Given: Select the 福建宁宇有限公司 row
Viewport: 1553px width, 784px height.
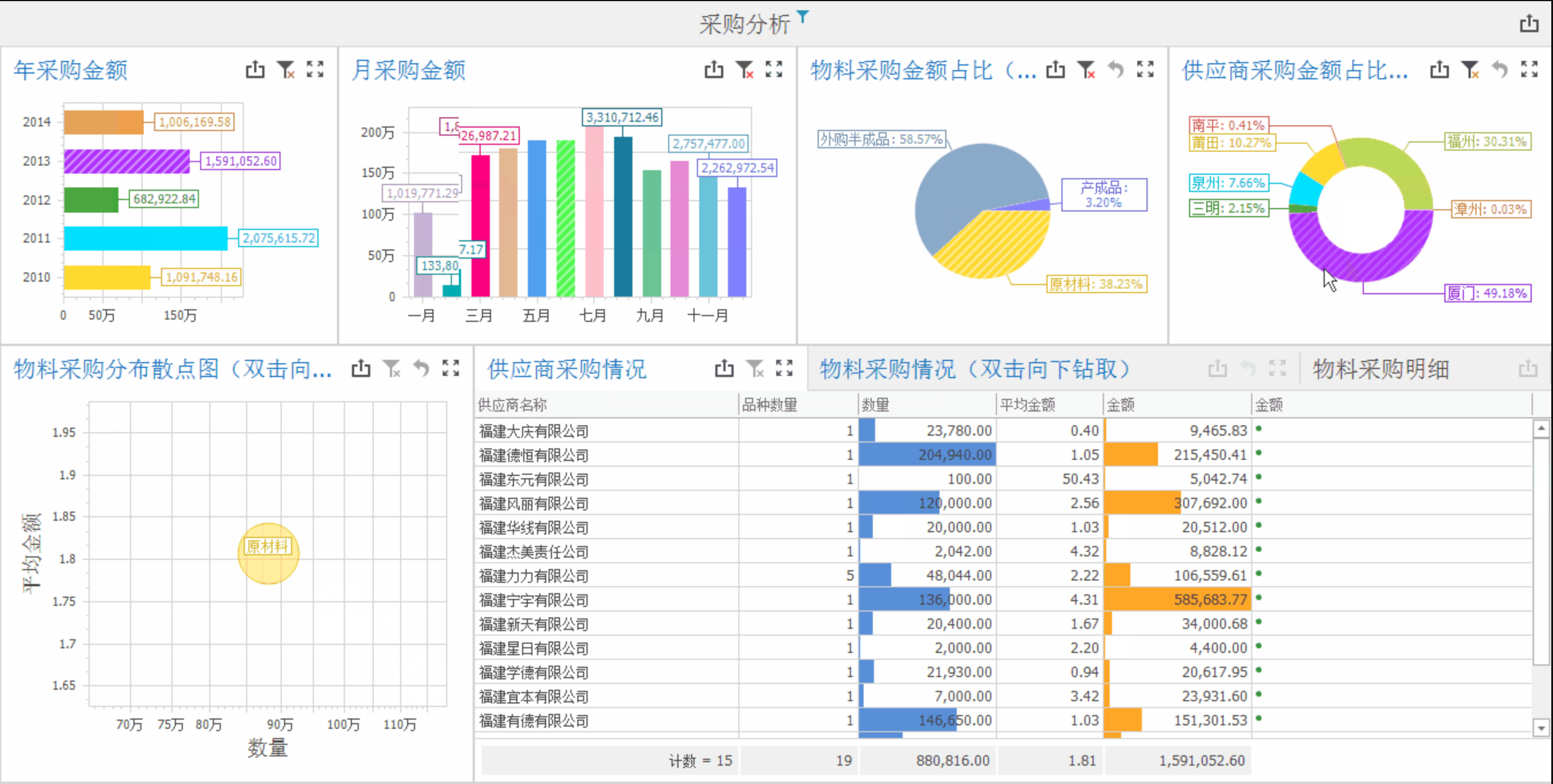Looking at the screenshot, I should (1004, 599).
